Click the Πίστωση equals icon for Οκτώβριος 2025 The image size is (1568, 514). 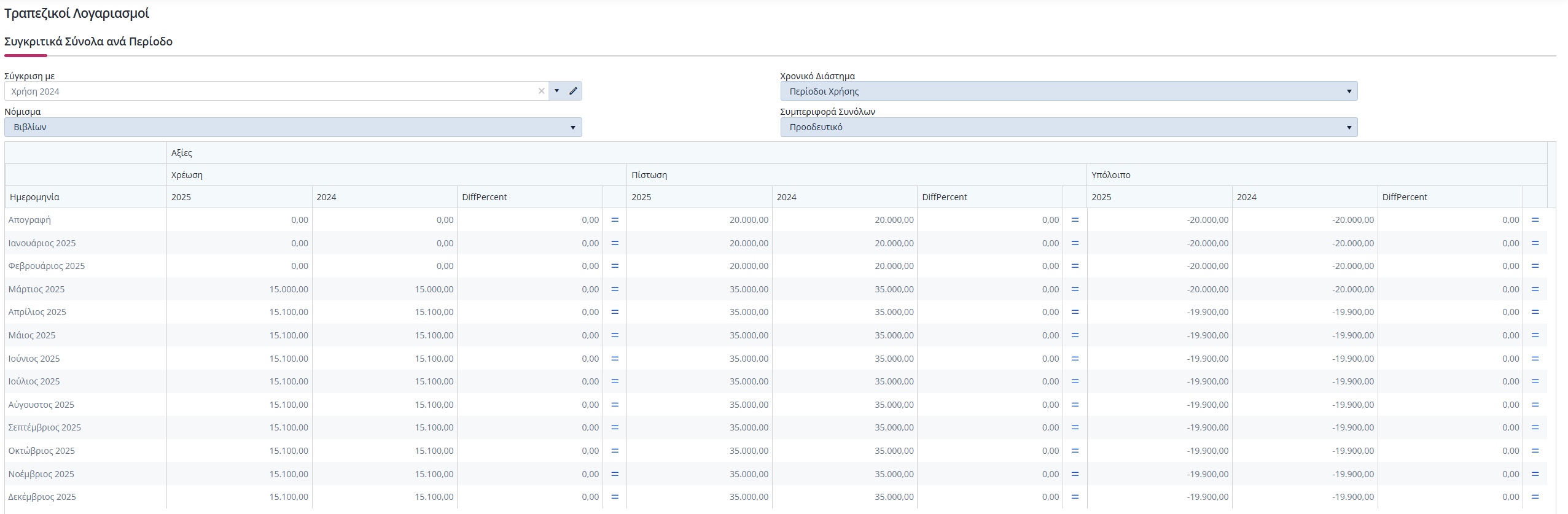pos(1075,451)
